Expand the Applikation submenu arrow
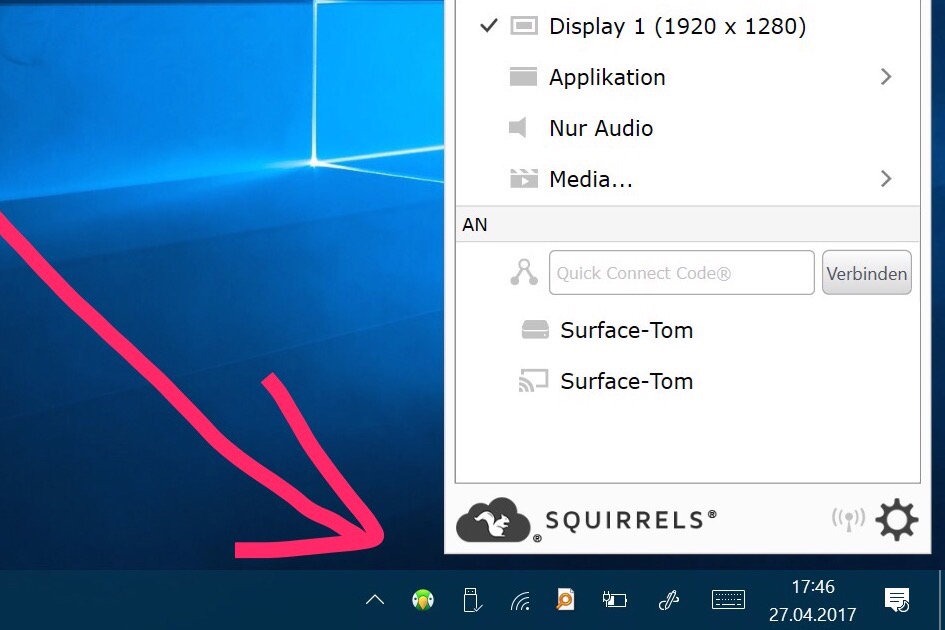945x630 pixels. (x=885, y=77)
